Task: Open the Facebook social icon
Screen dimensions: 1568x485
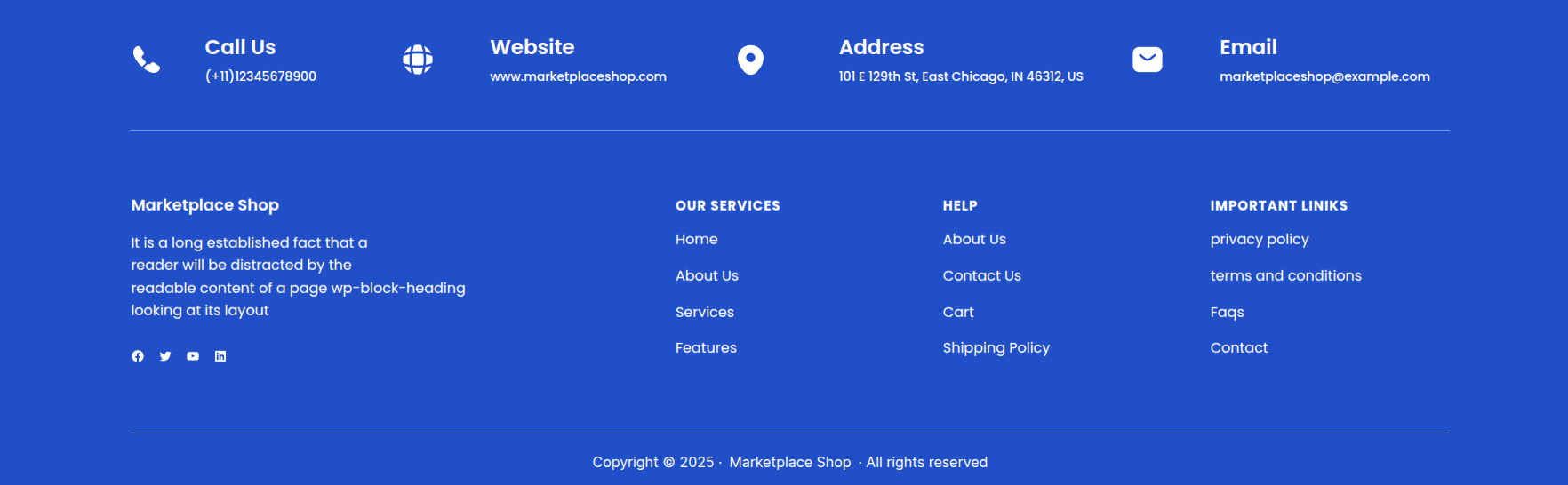Action: pyautogui.click(x=138, y=356)
